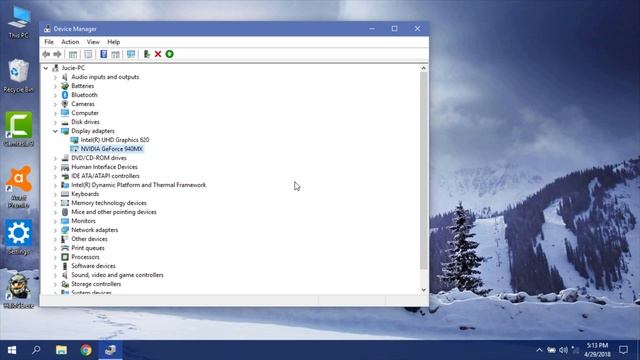This screenshot has width=640, height=360.
Task: Select the Computer category
Action: [x=85, y=113]
